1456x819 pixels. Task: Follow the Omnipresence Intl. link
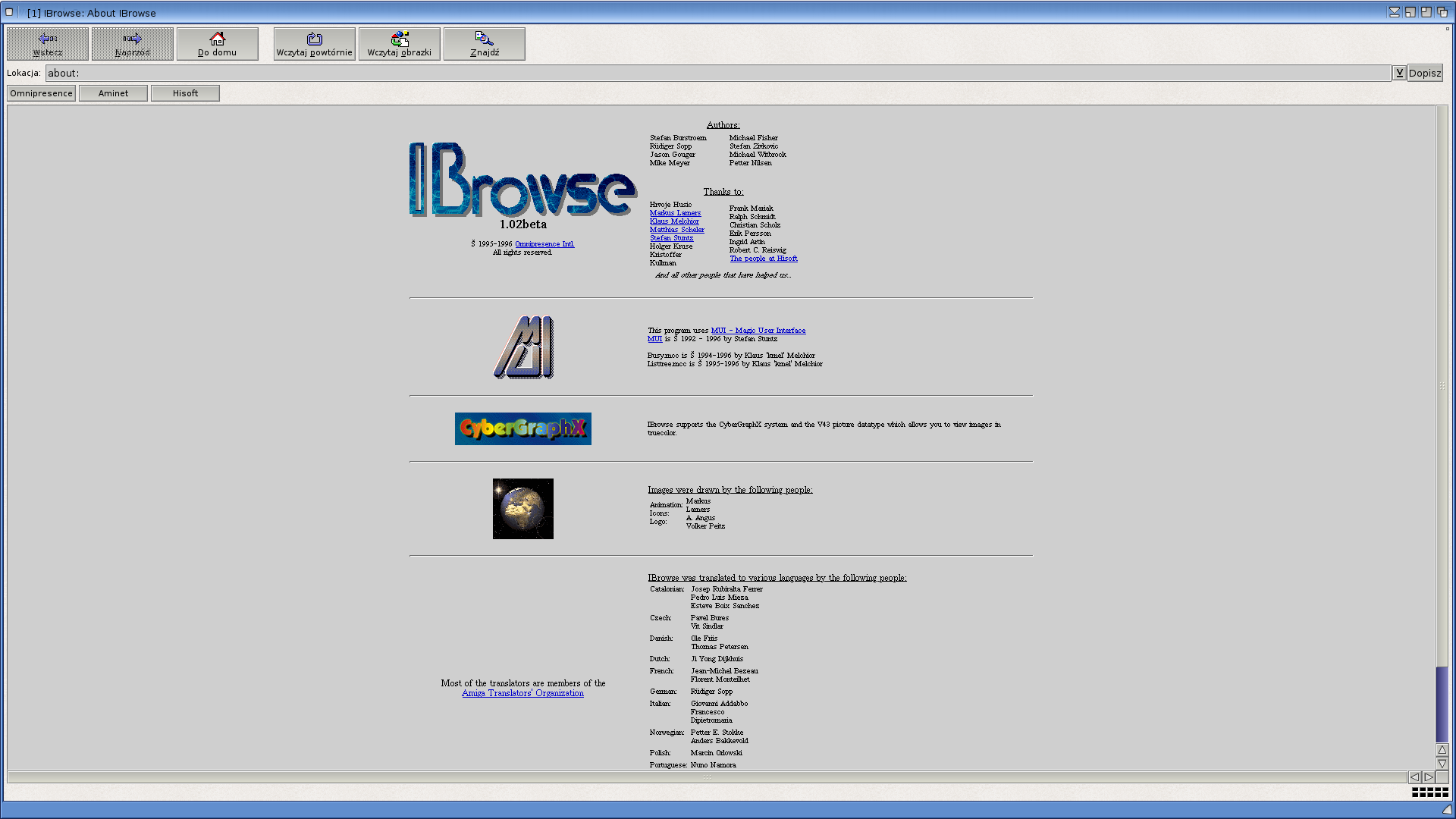[x=544, y=244]
